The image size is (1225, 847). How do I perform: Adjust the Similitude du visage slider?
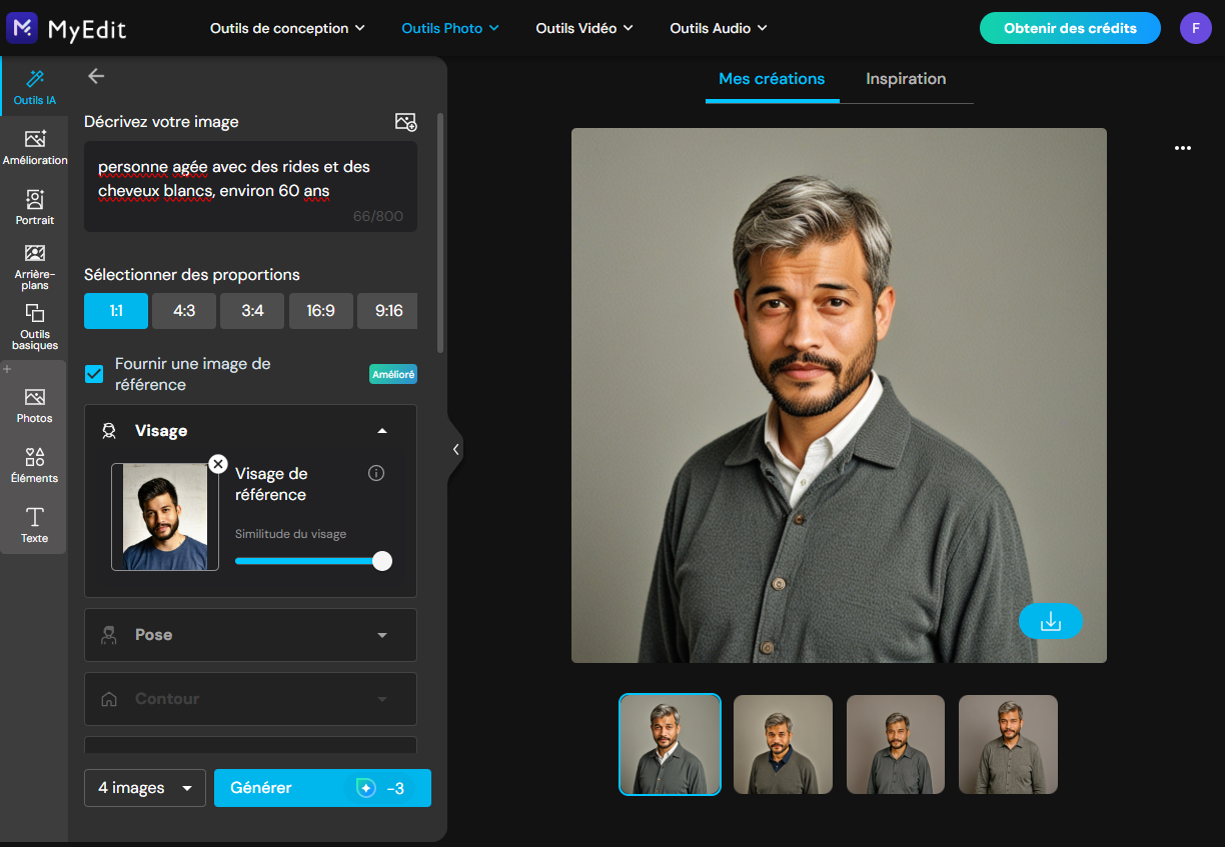tap(313, 561)
